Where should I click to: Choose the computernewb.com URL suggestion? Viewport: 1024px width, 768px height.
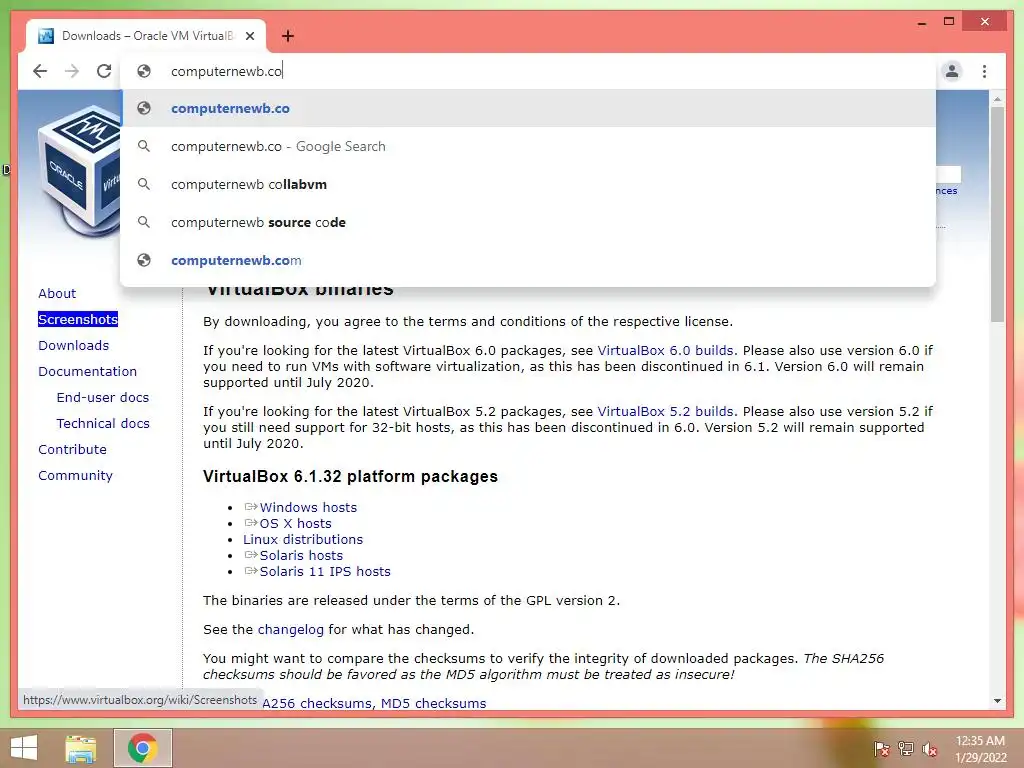click(x=528, y=260)
